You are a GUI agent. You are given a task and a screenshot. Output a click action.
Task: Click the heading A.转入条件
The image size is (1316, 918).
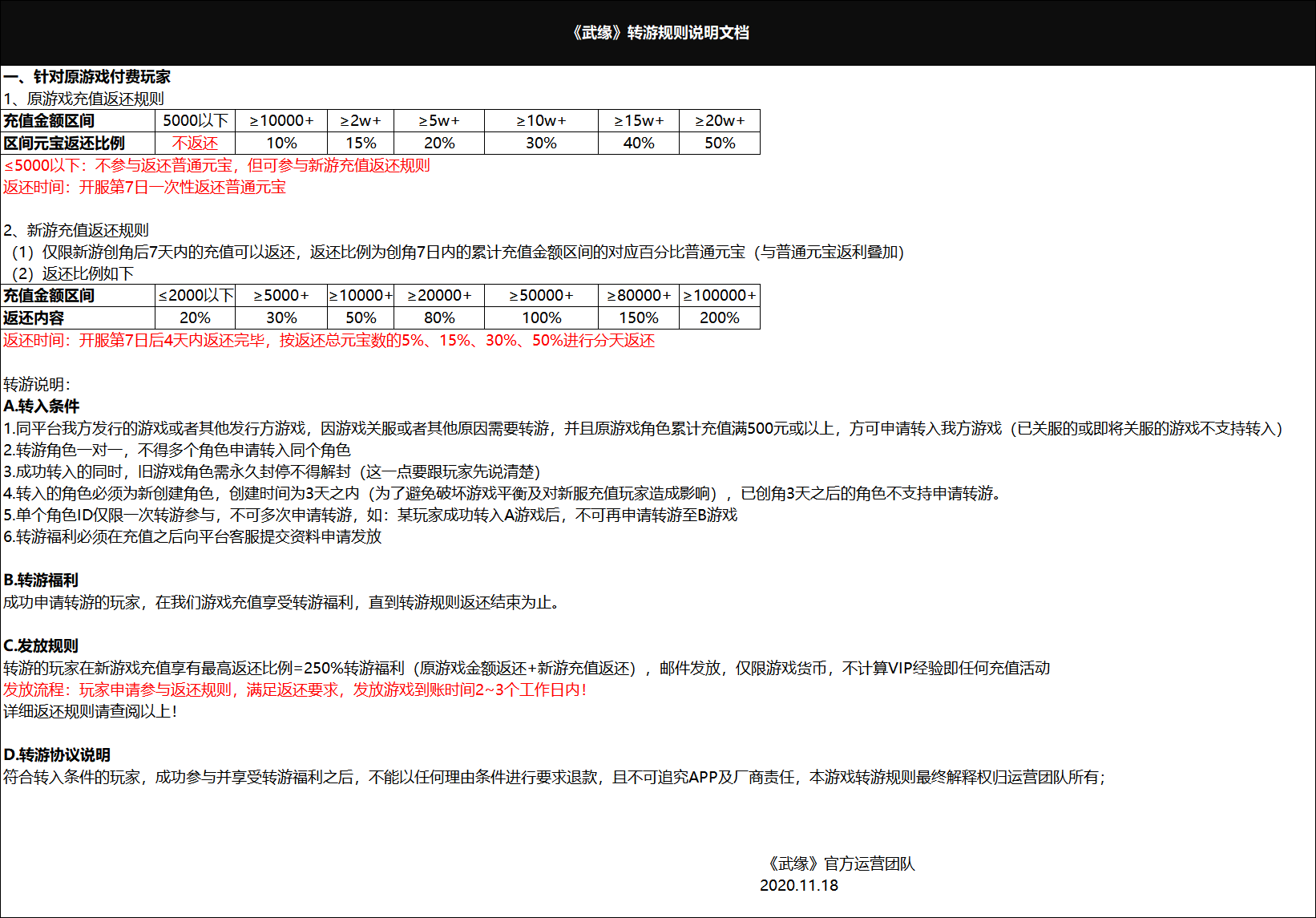point(42,406)
